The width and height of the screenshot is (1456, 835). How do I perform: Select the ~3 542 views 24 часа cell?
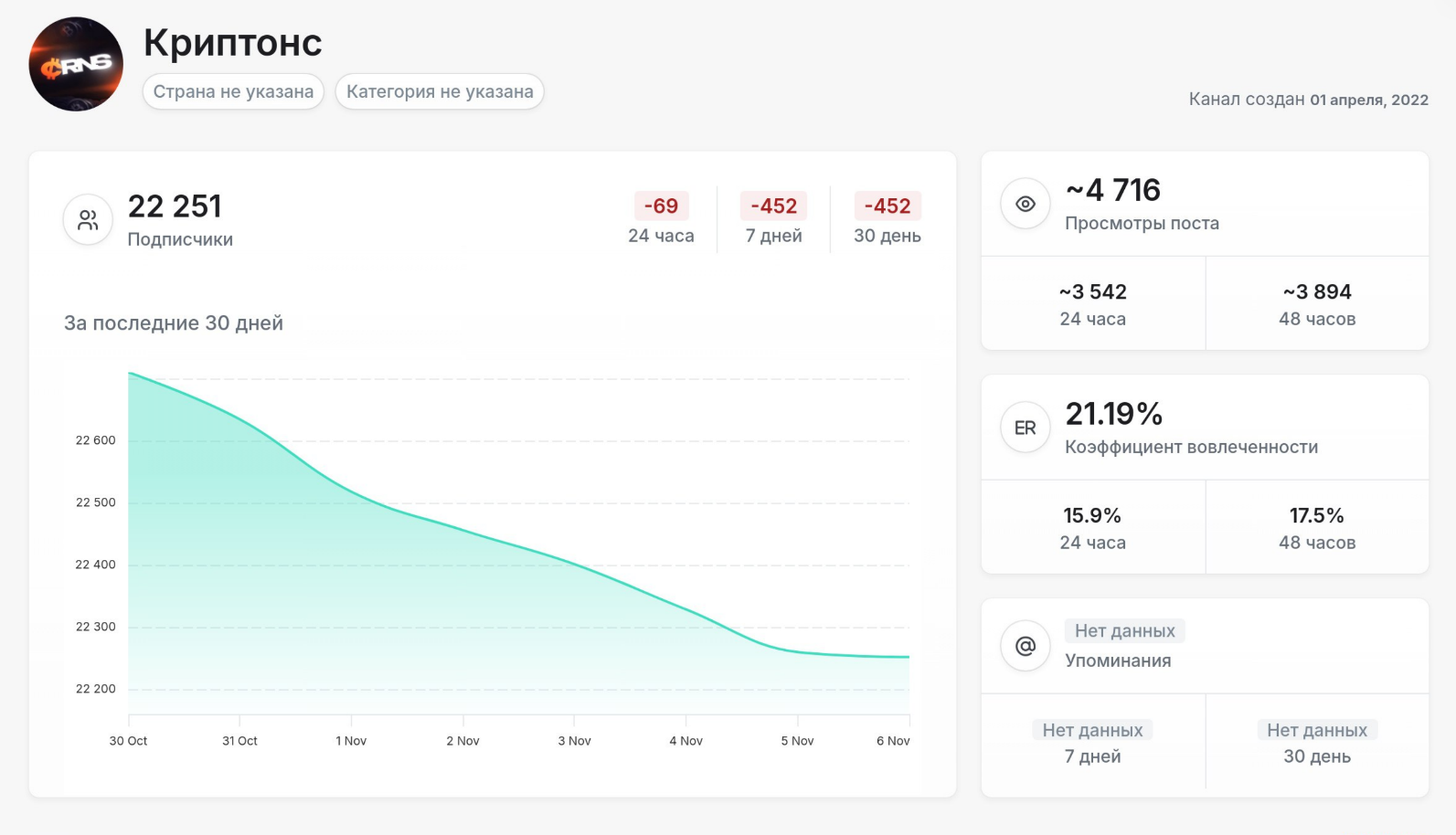[1092, 303]
